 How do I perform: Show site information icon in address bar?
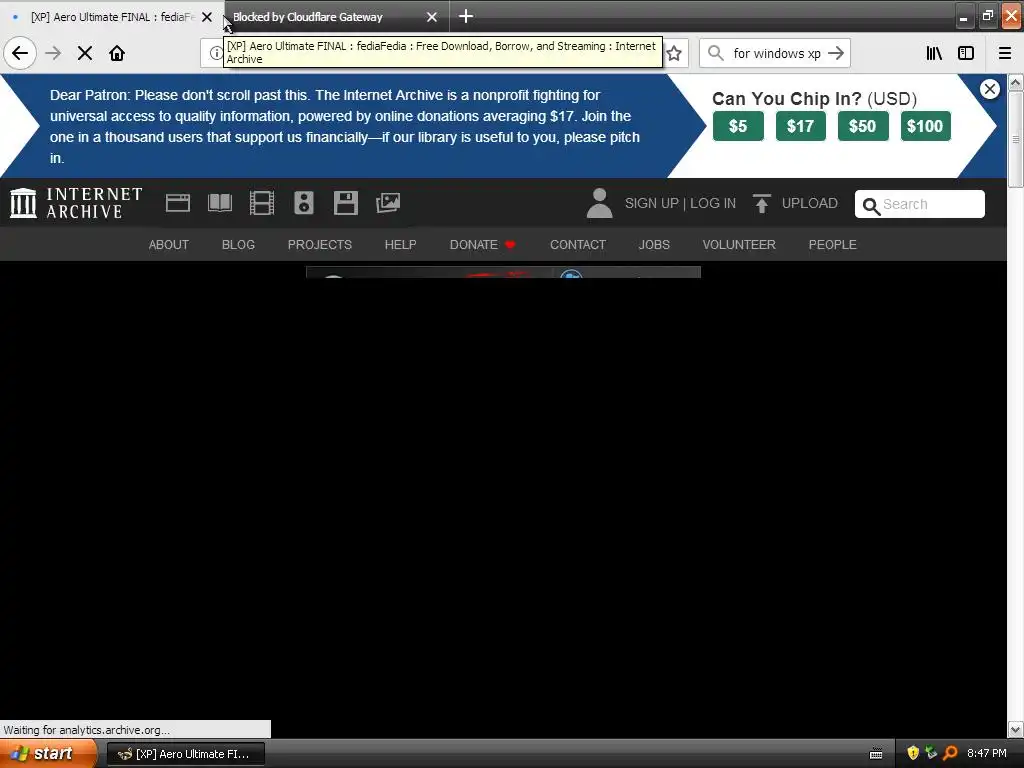[214, 53]
